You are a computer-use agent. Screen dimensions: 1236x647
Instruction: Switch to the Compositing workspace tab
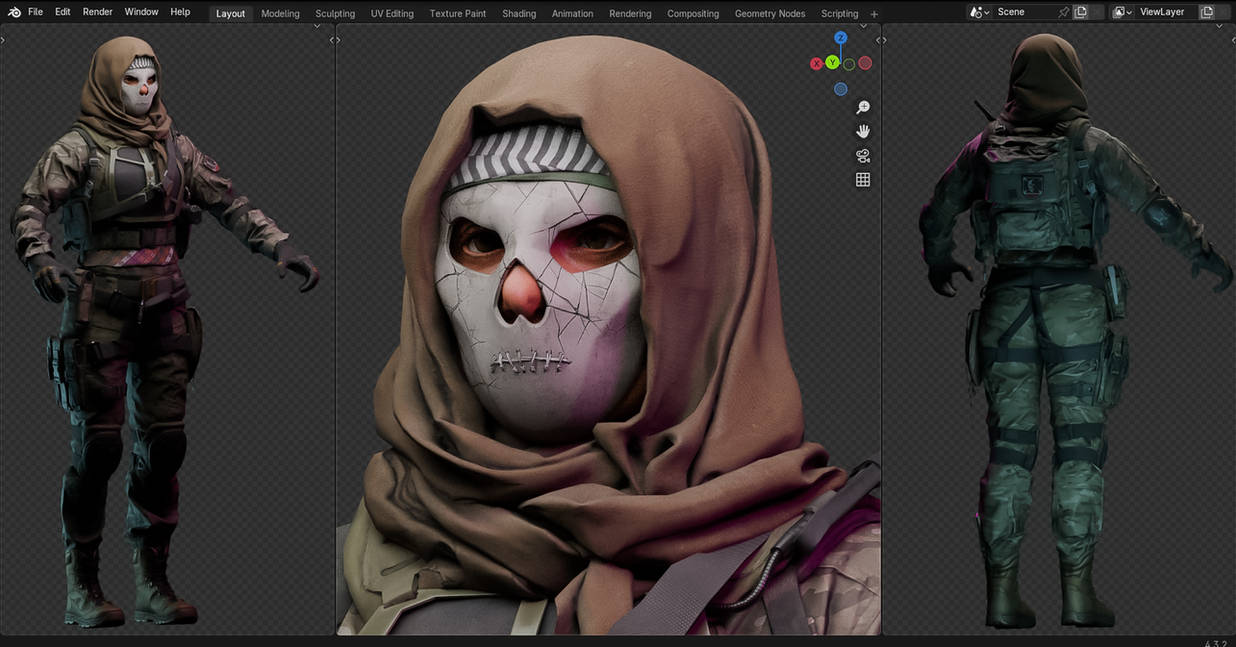coord(693,13)
